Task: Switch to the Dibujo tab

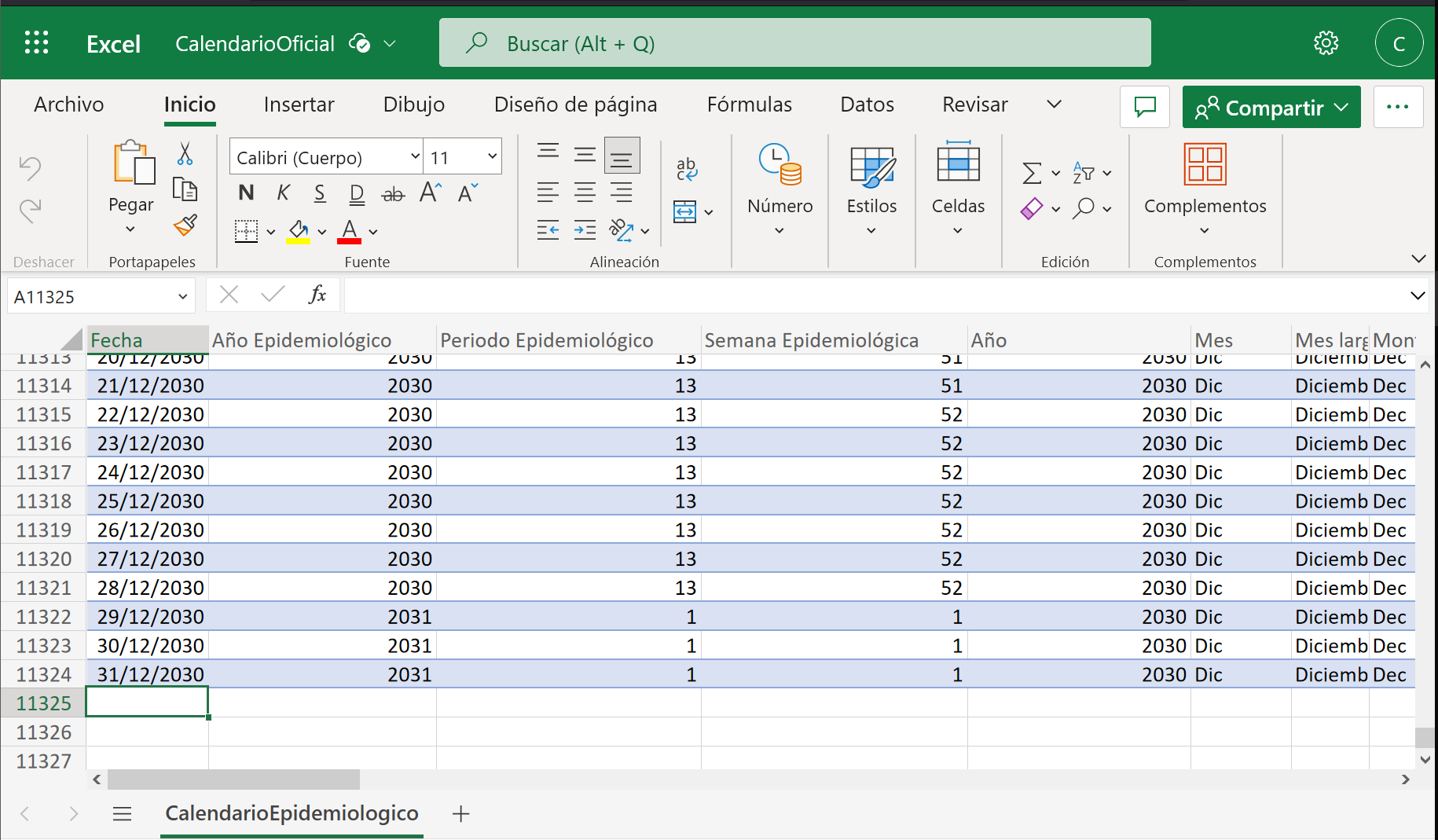Action: click(x=414, y=105)
